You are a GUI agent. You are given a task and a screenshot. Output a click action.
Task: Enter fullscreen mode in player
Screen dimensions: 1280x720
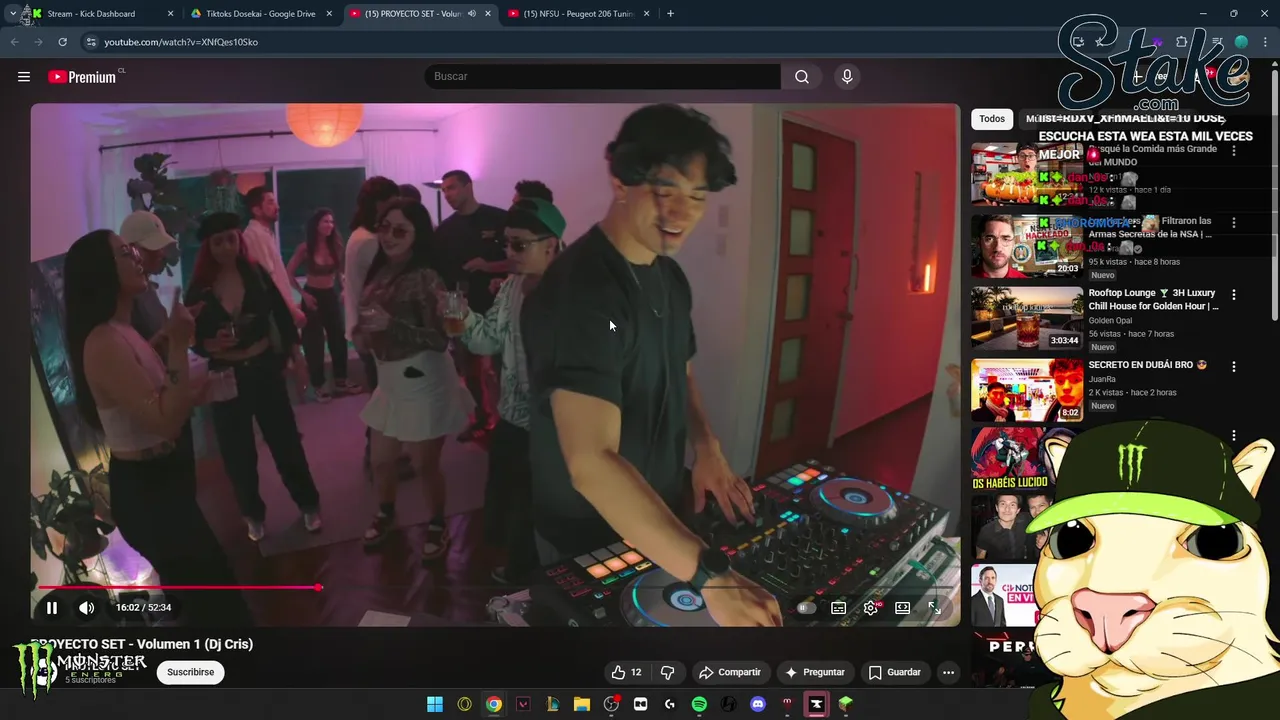pos(934,608)
